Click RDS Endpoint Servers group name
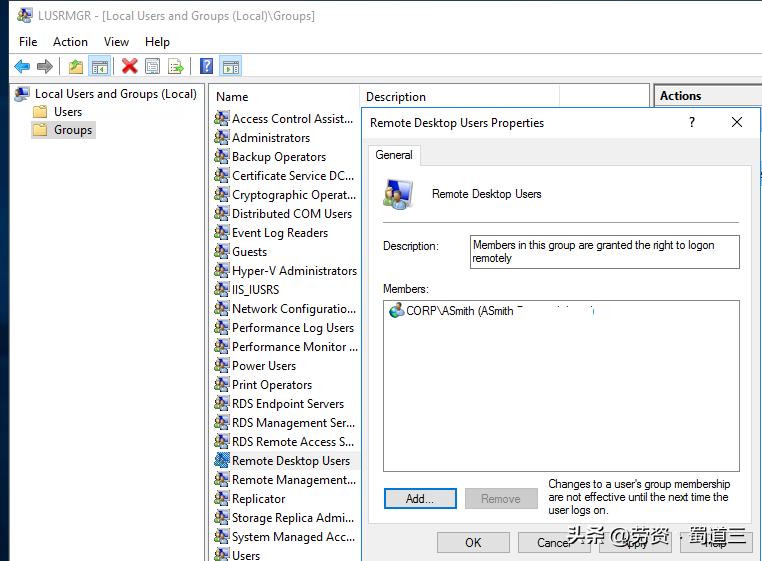The height and width of the screenshot is (561, 762). (x=288, y=403)
